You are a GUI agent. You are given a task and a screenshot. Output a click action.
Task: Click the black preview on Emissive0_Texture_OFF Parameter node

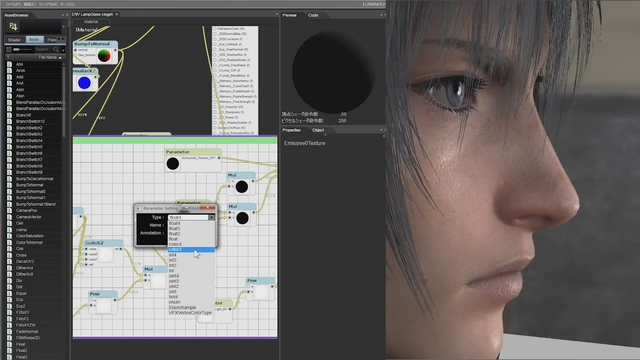tap(173, 164)
